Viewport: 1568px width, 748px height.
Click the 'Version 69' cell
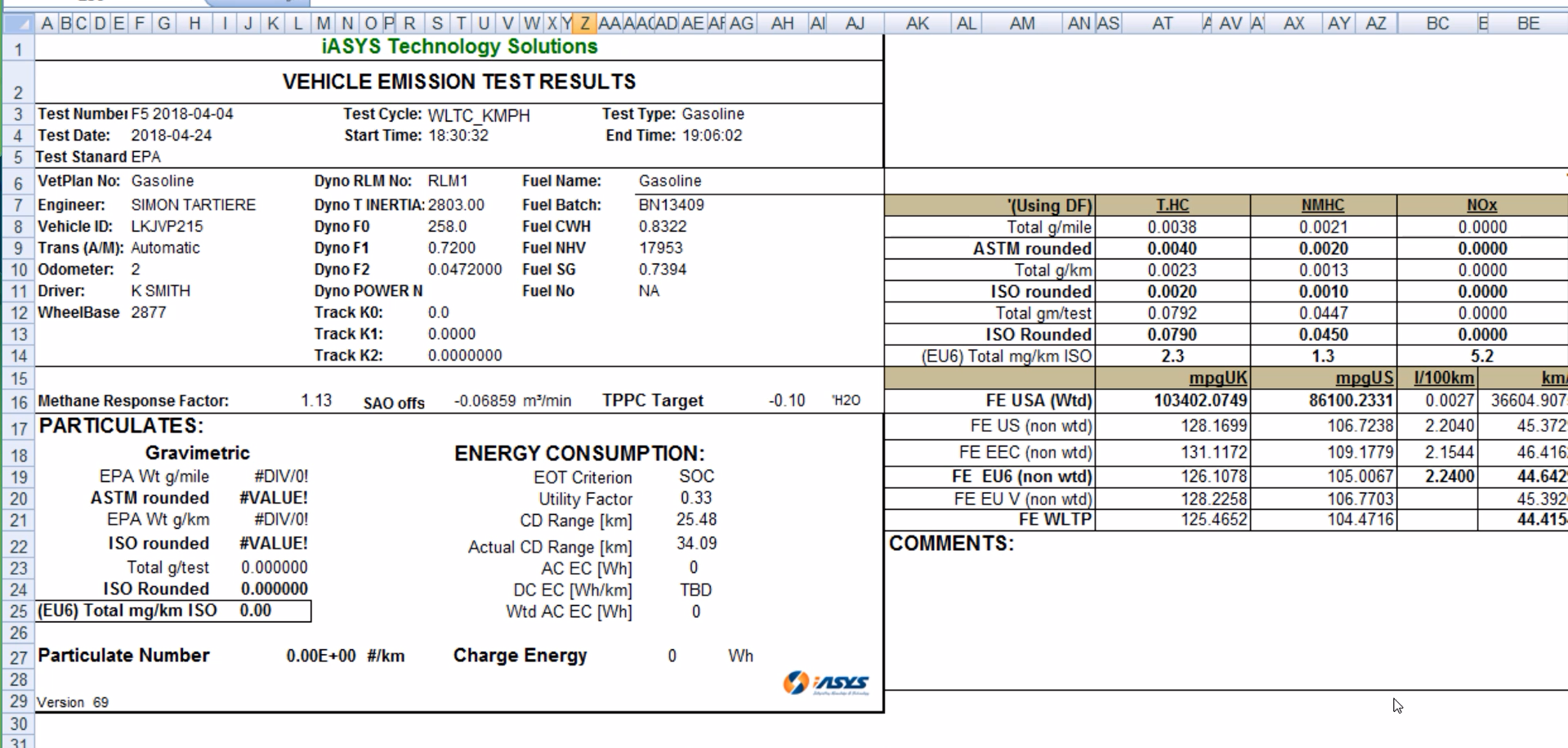[73, 702]
